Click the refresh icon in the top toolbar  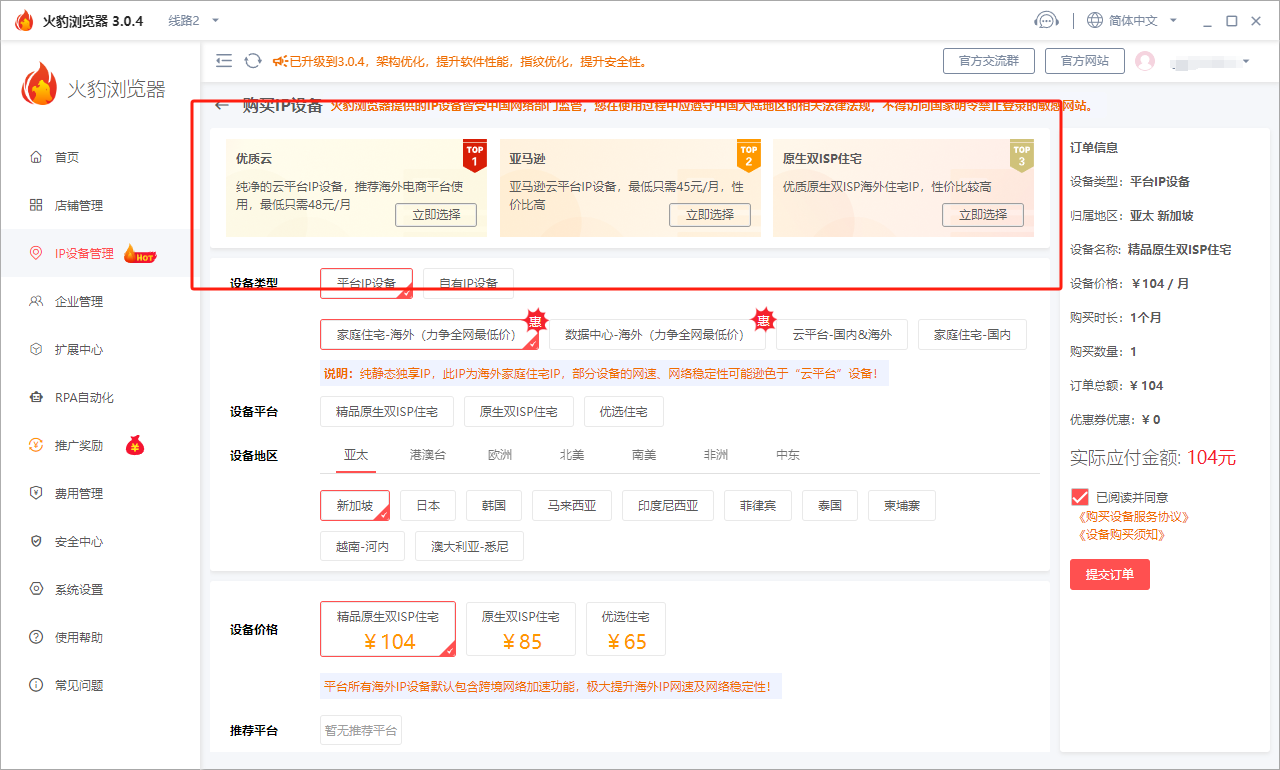click(251, 60)
